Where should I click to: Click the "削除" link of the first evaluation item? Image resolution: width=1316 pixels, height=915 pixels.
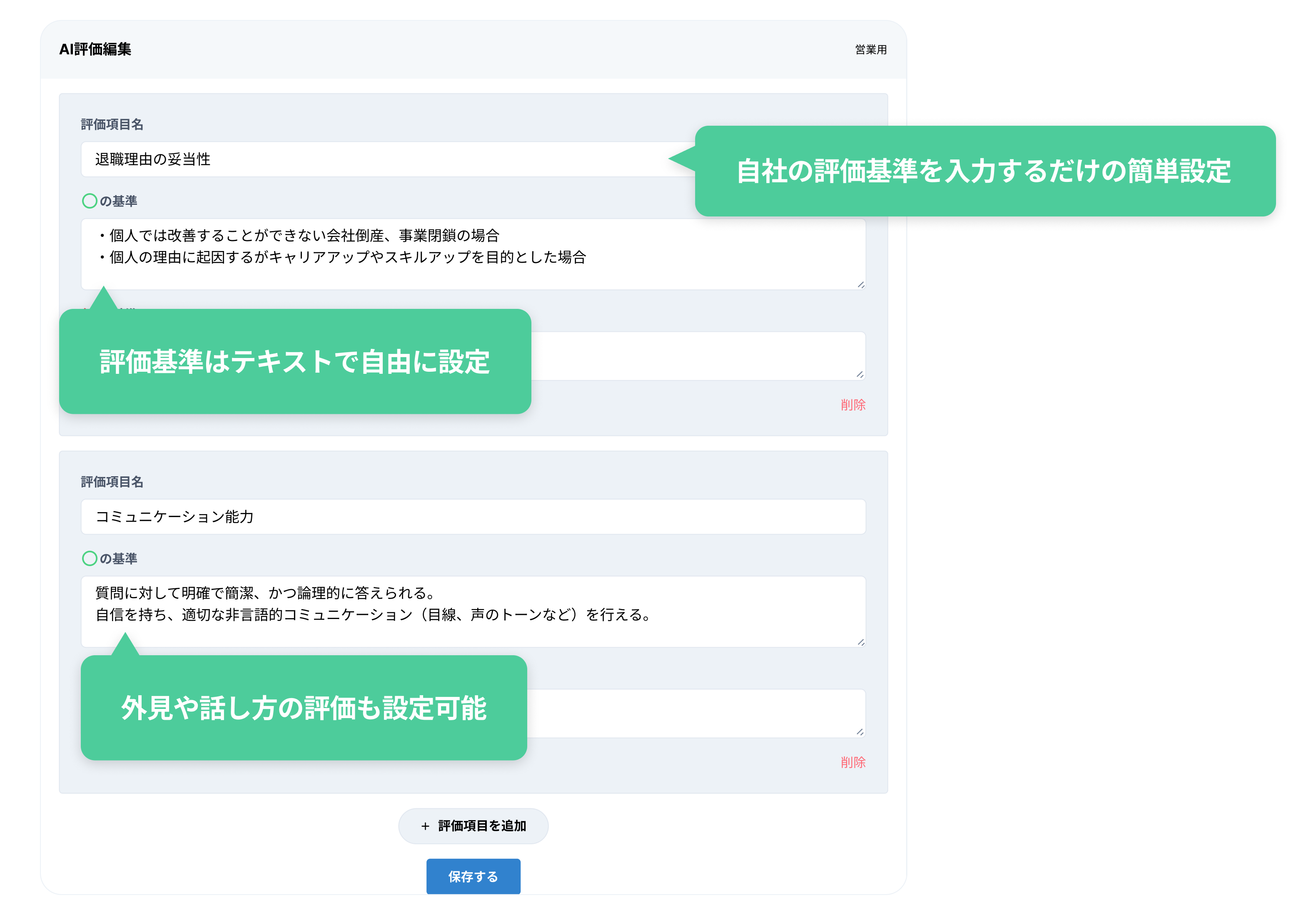(853, 405)
